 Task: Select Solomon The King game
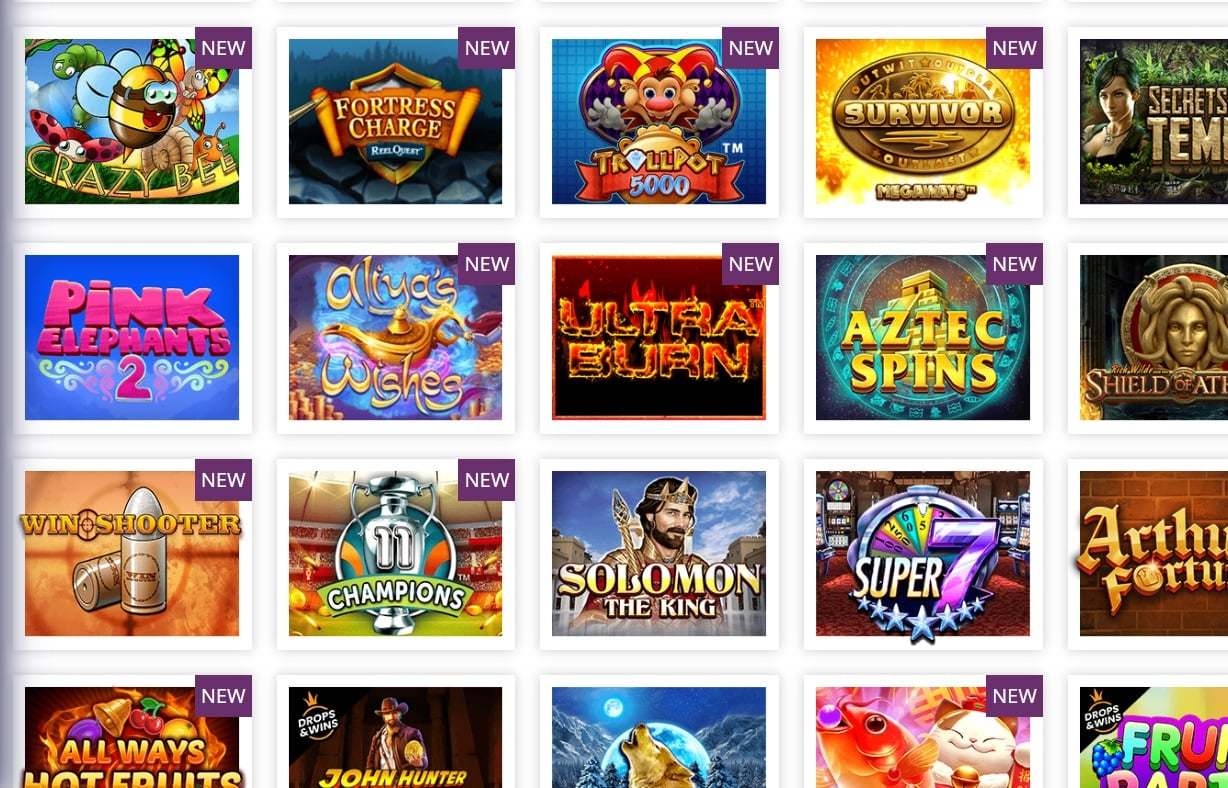659,554
